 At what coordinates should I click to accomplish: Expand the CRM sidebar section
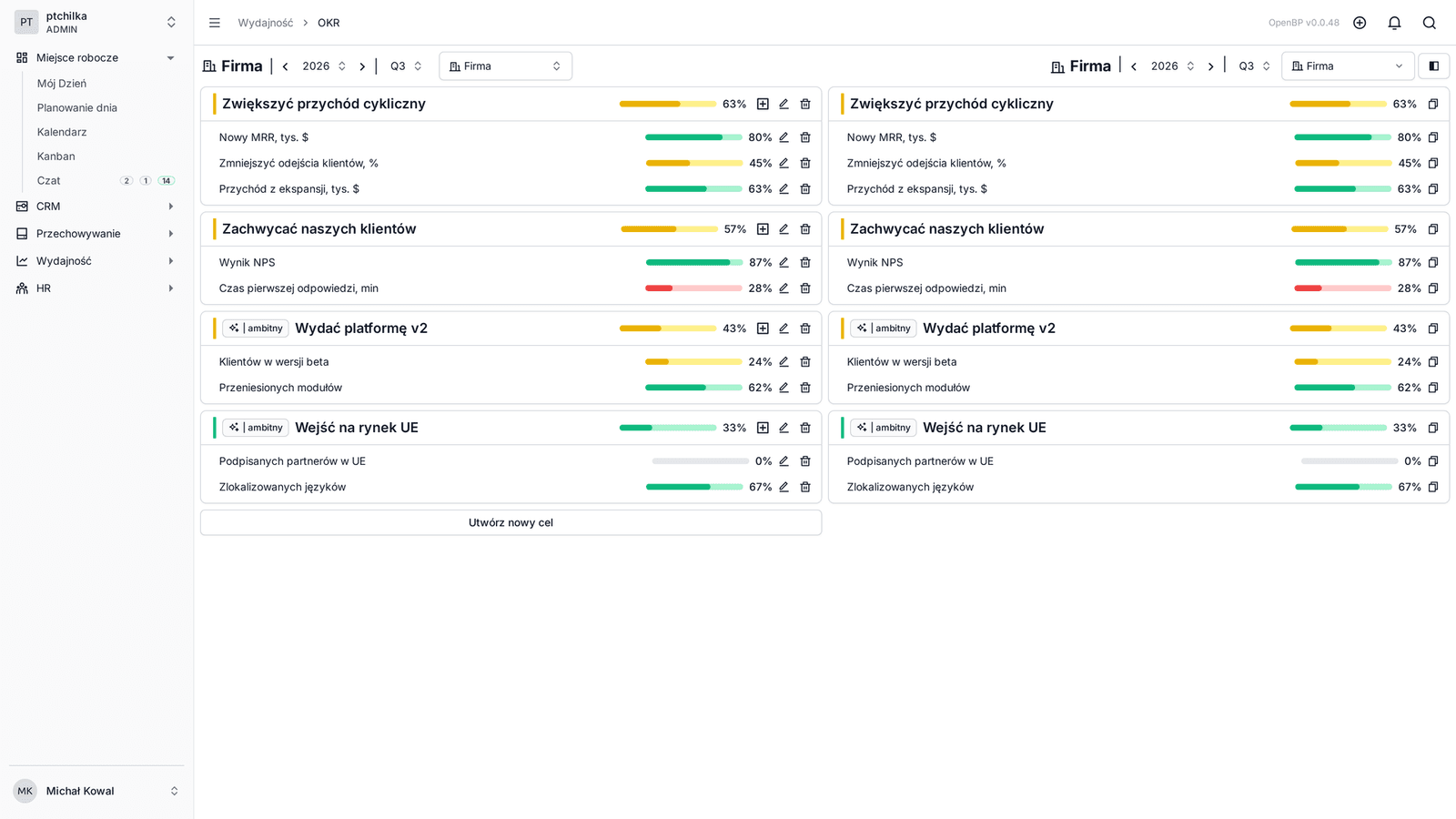point(170,207)
